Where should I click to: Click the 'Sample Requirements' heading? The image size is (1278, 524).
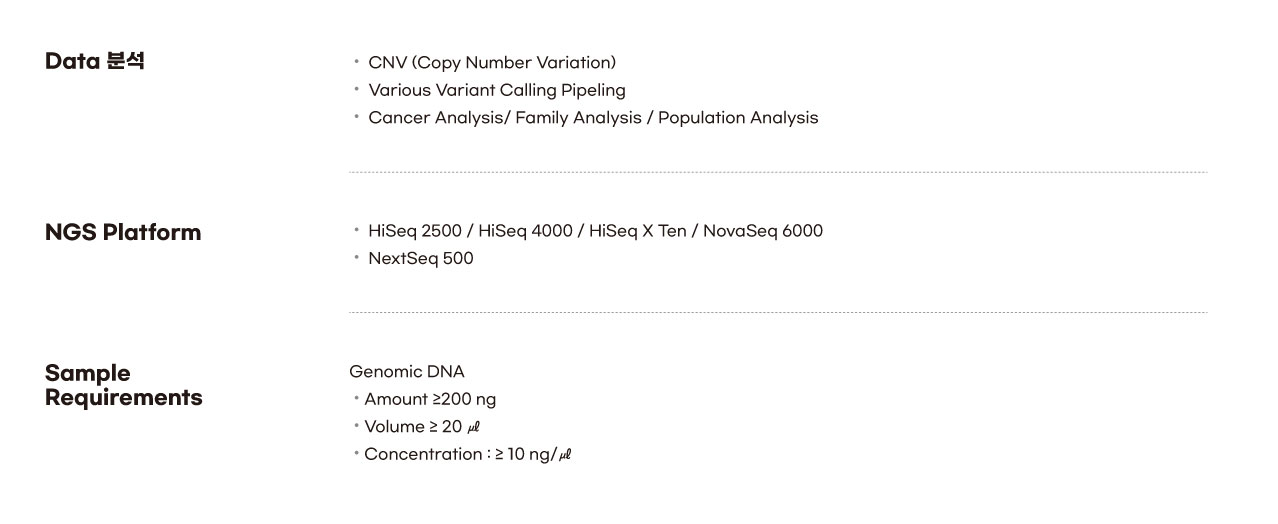tap(124, 385)
